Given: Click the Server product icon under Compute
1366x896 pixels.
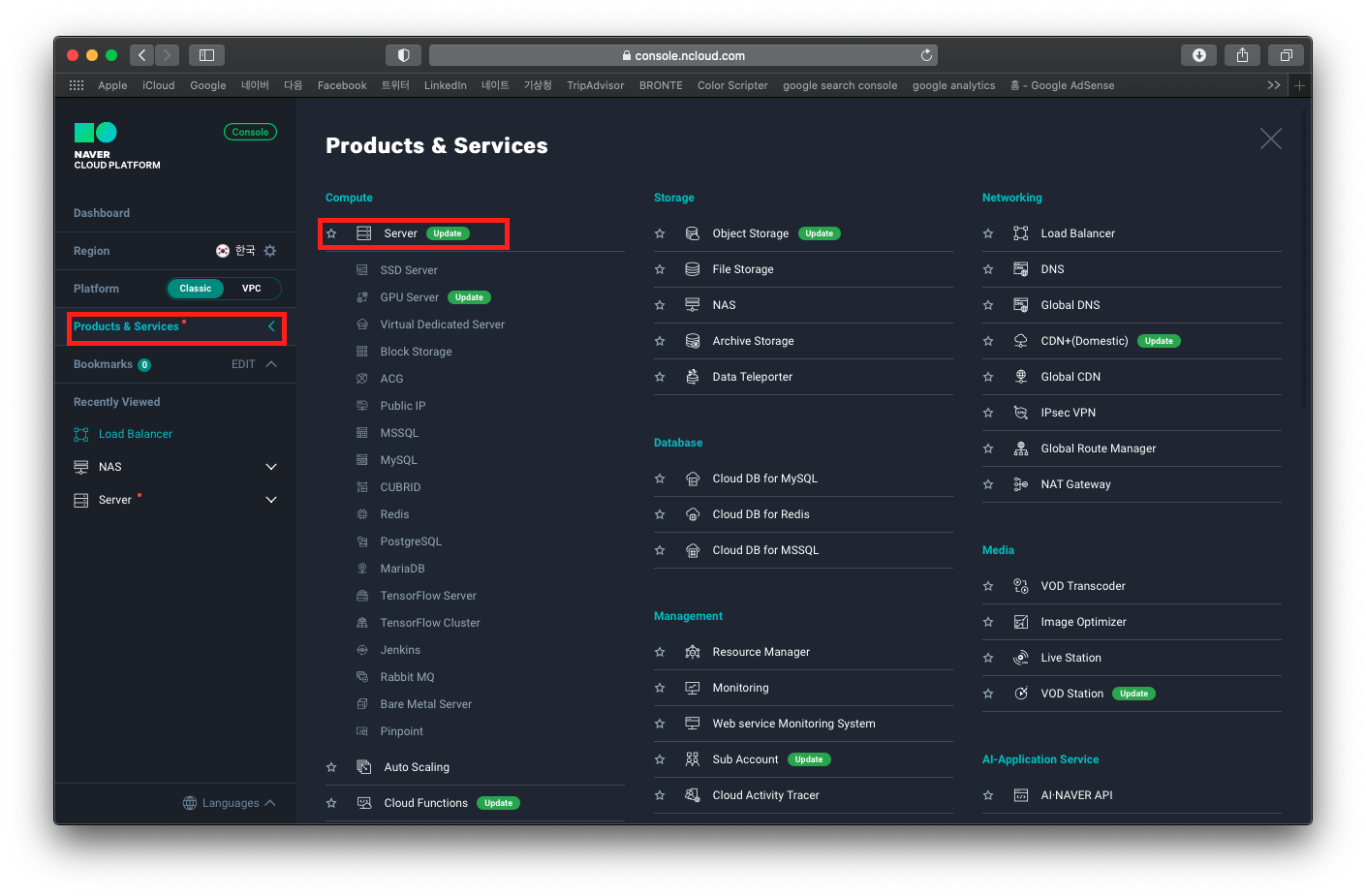Looking at the screenshot, I should [364, 233].
